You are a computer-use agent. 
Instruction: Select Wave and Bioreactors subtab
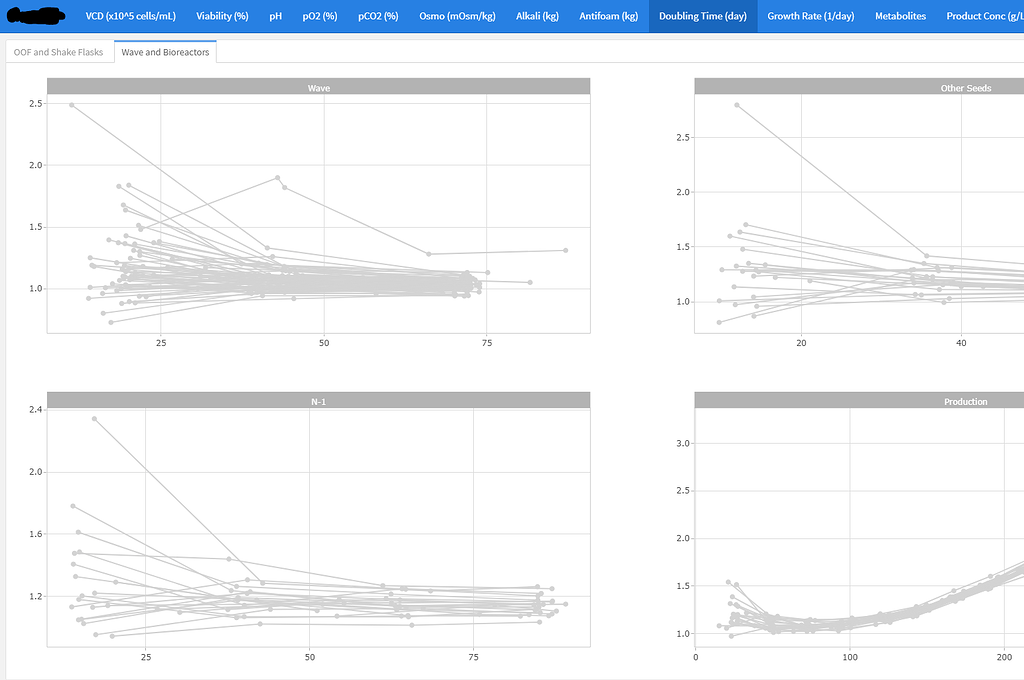[x=165, y=52]
